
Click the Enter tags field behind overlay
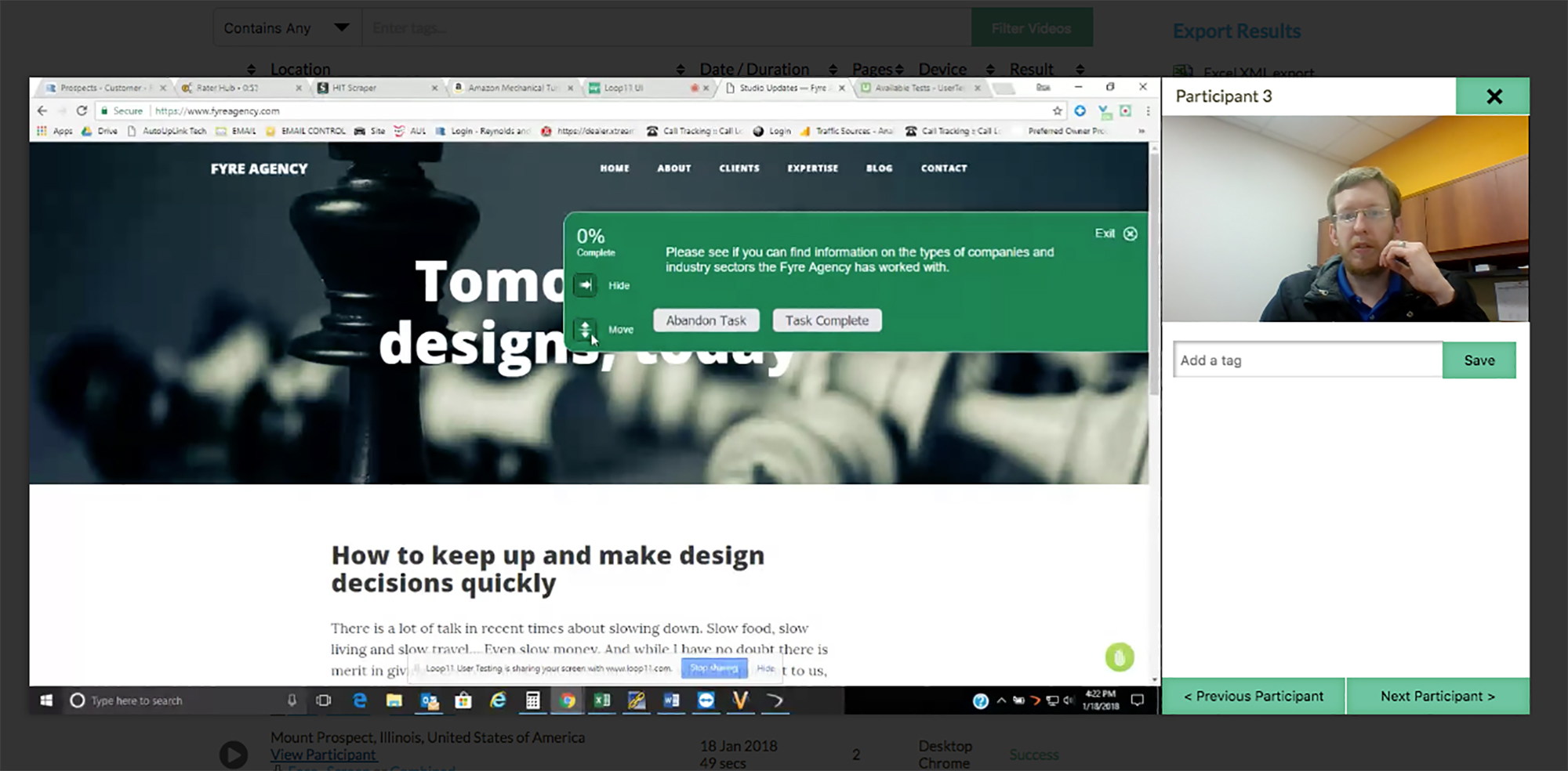pos(666,28)
